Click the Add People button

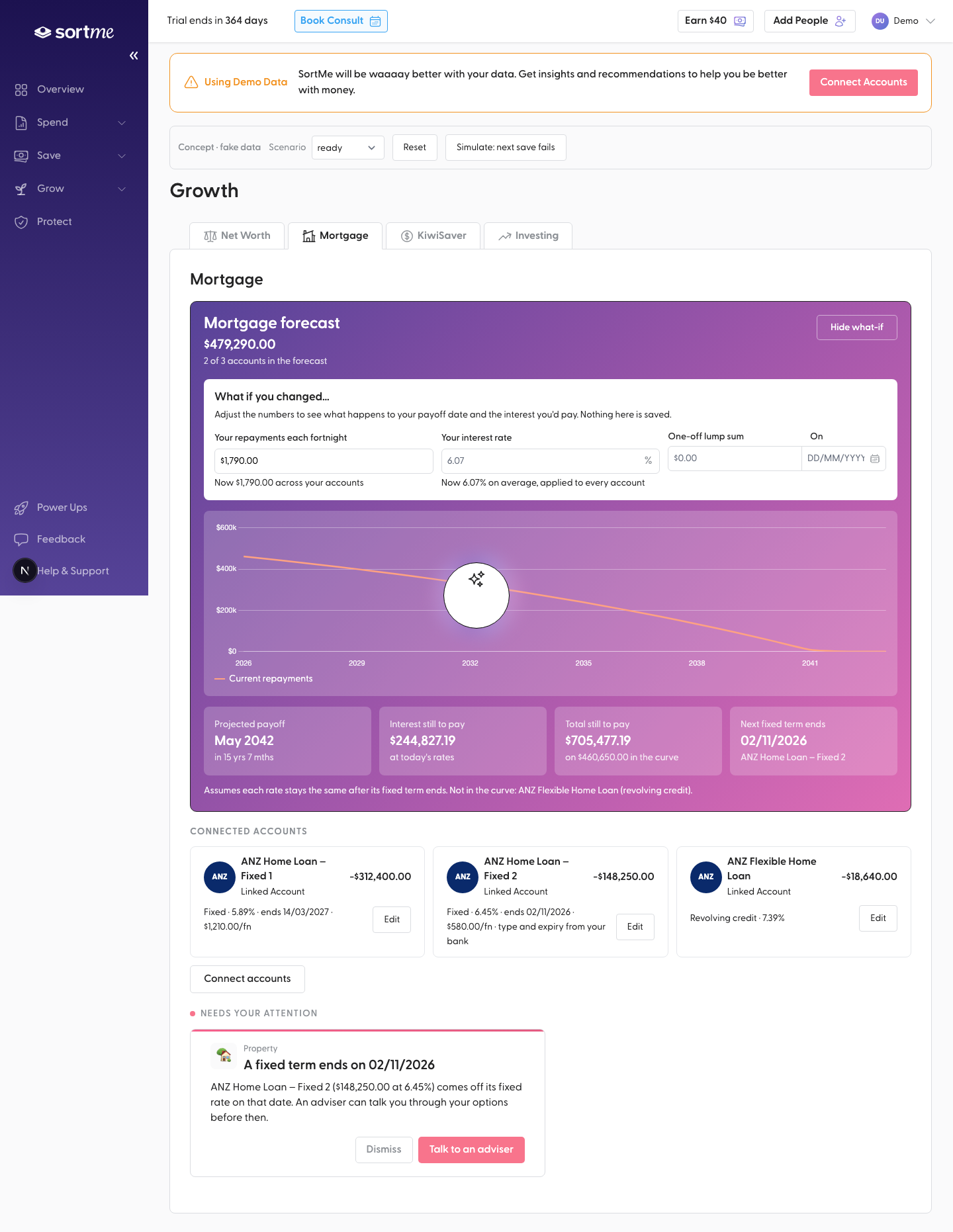click(810, 21)
